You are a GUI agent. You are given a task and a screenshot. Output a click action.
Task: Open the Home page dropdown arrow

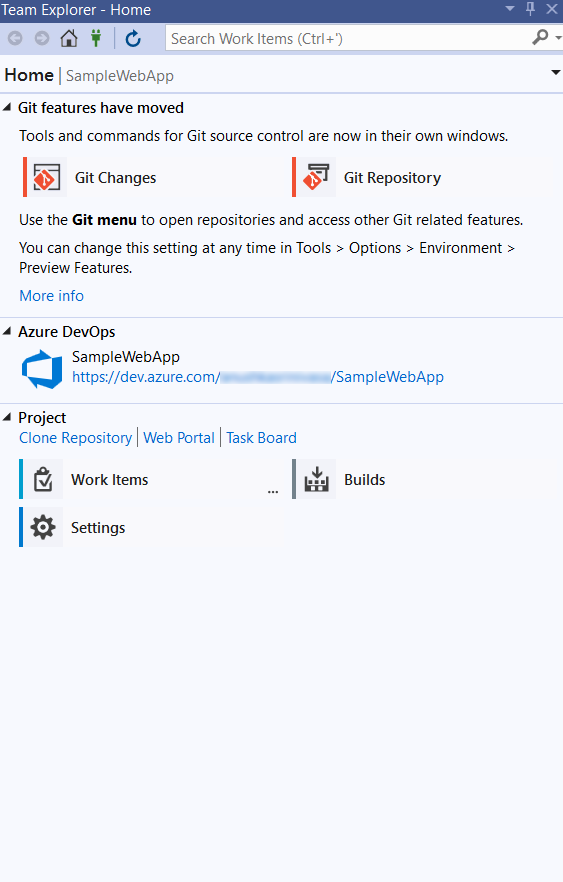click(x=556, y=73)
